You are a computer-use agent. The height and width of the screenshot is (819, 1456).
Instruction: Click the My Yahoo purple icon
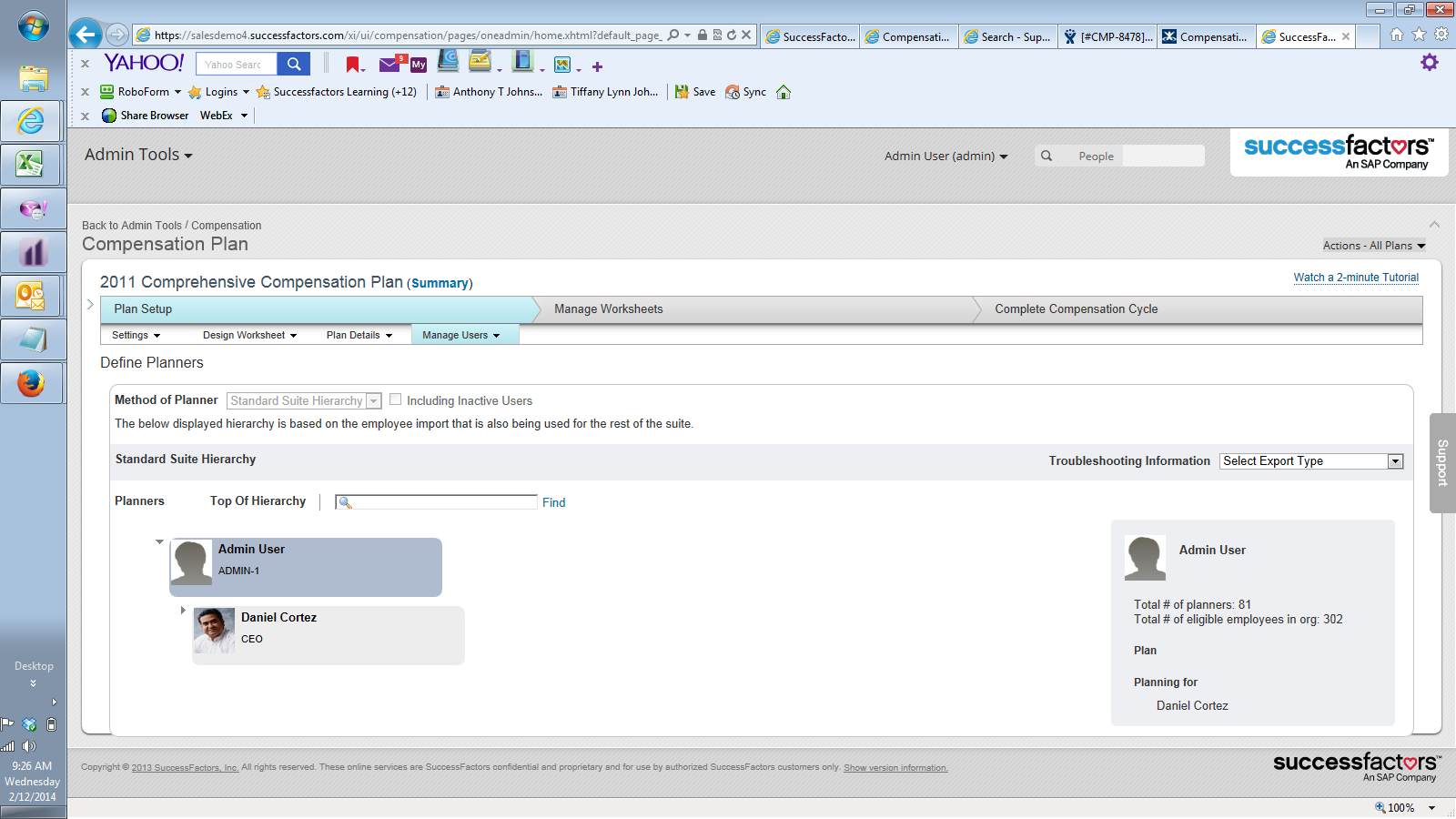tap(419, 65)
